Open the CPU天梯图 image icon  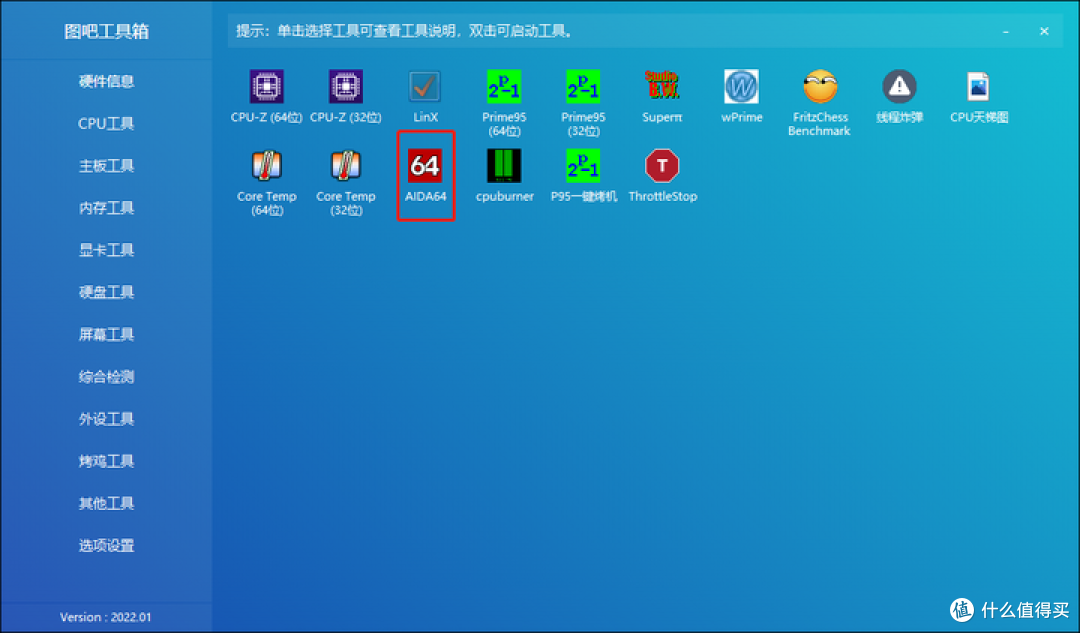tap(979, 87)
